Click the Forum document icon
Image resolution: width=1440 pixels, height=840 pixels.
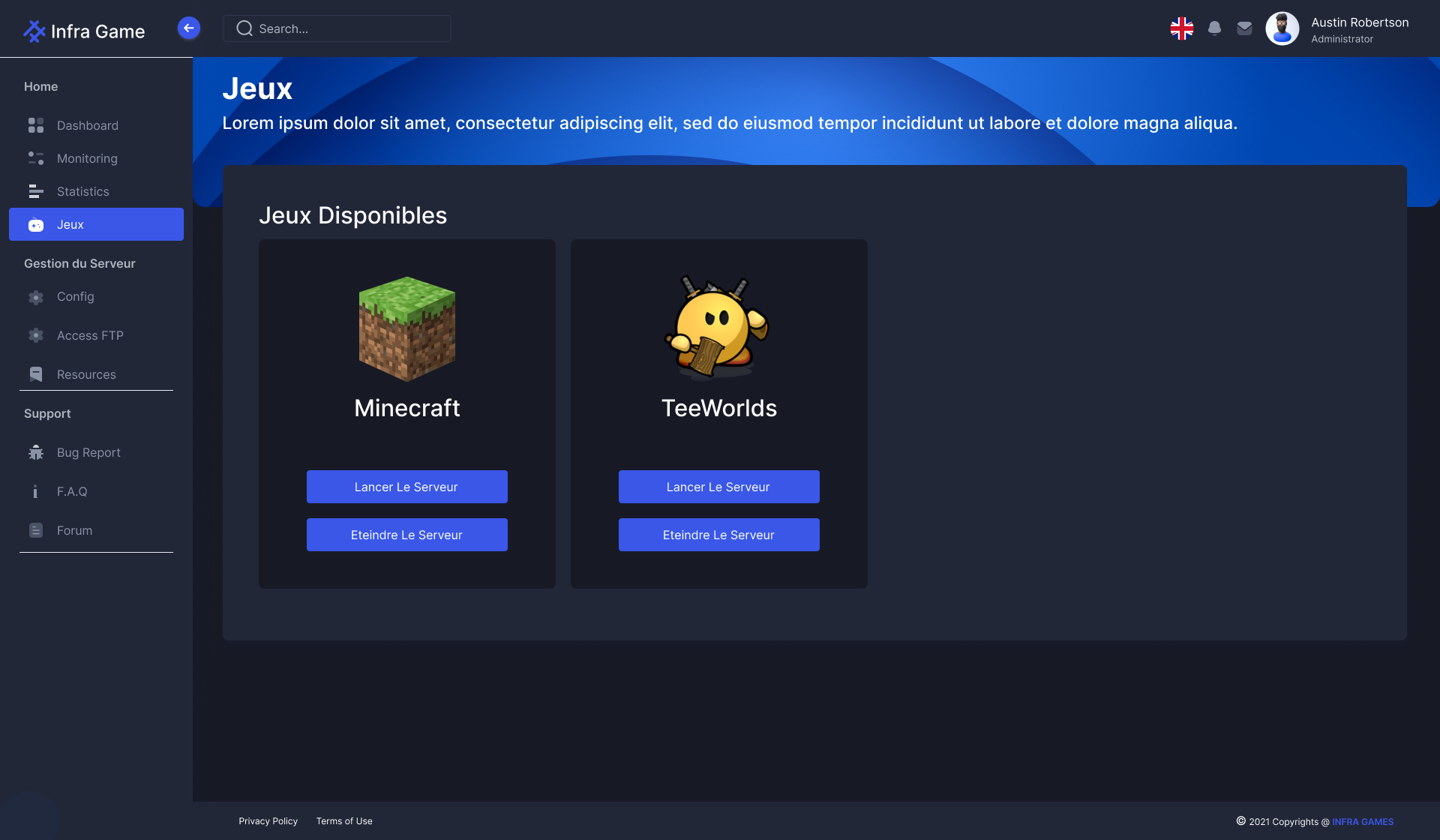pyautogui.click(x=36, y=530)
